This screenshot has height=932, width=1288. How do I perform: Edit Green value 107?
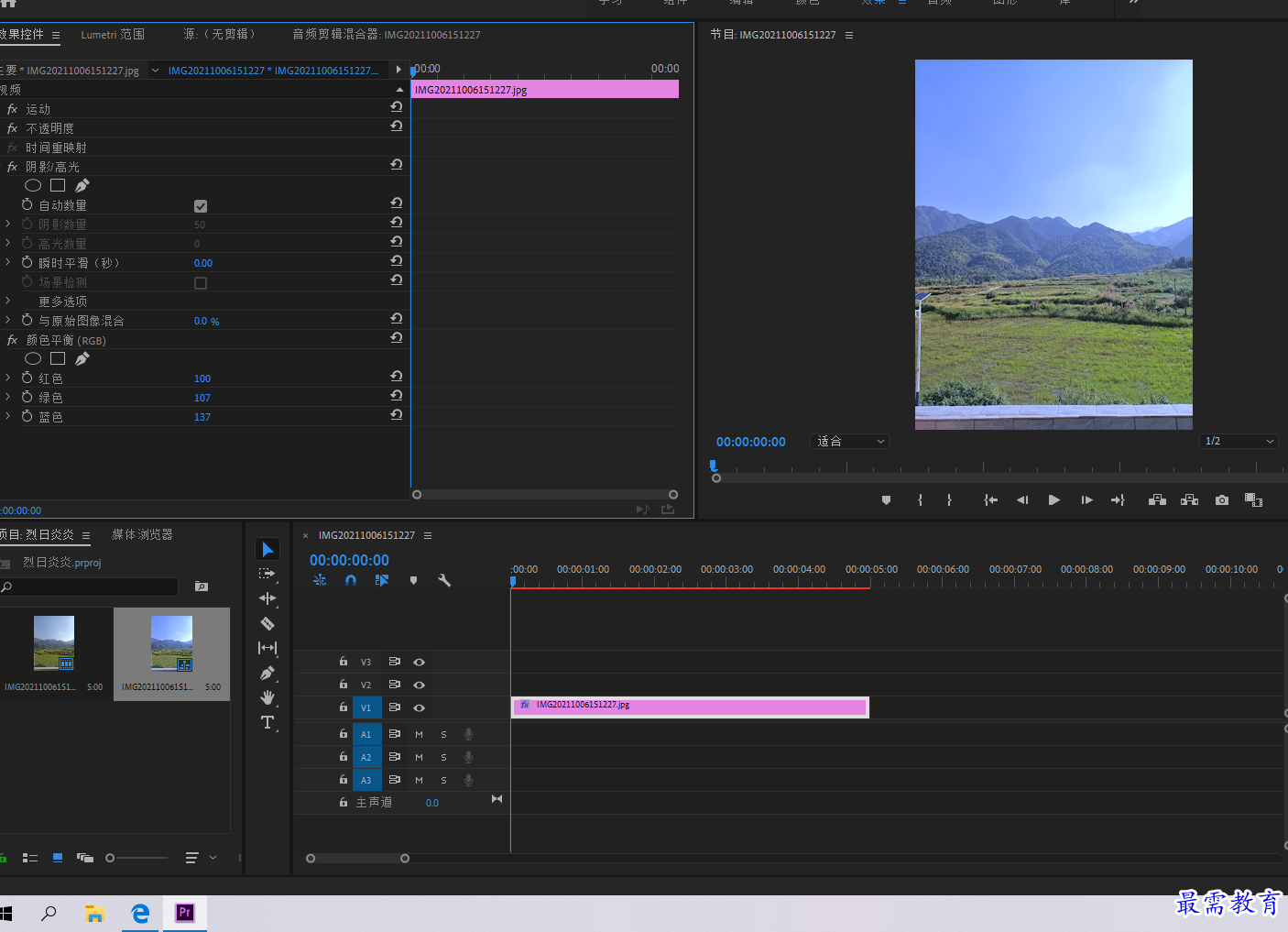coord(202,398)
